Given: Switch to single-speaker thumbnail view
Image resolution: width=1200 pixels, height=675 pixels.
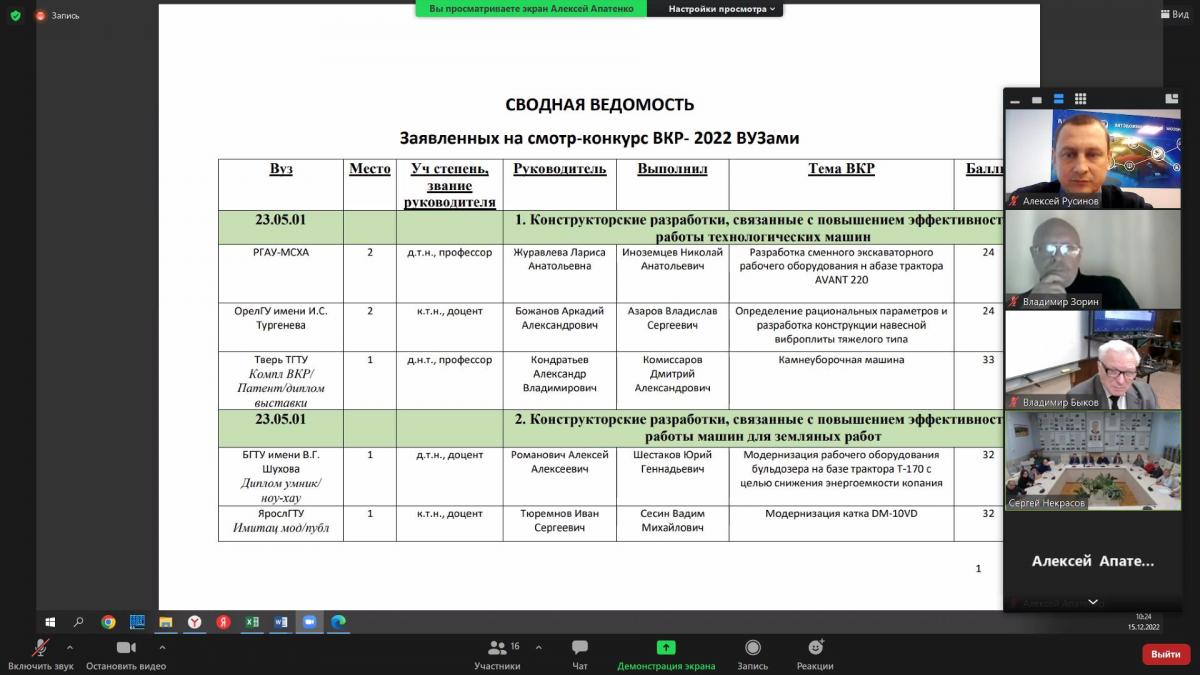Looking at the screenshot, I should click(x=1037, y=99).
